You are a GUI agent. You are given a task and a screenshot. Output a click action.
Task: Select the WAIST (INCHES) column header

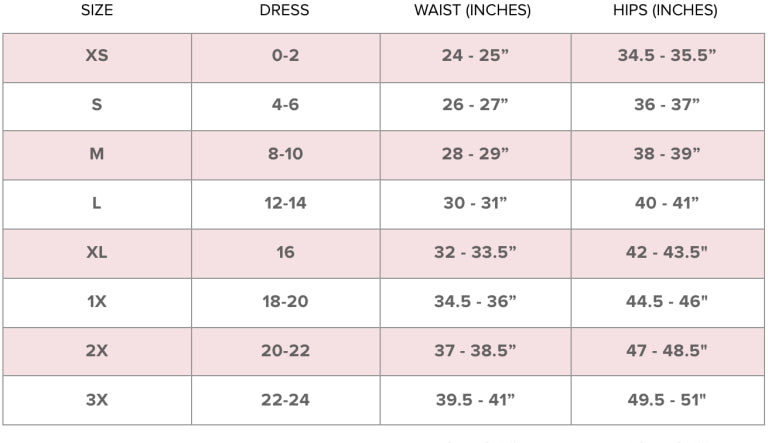click(472, 11)
